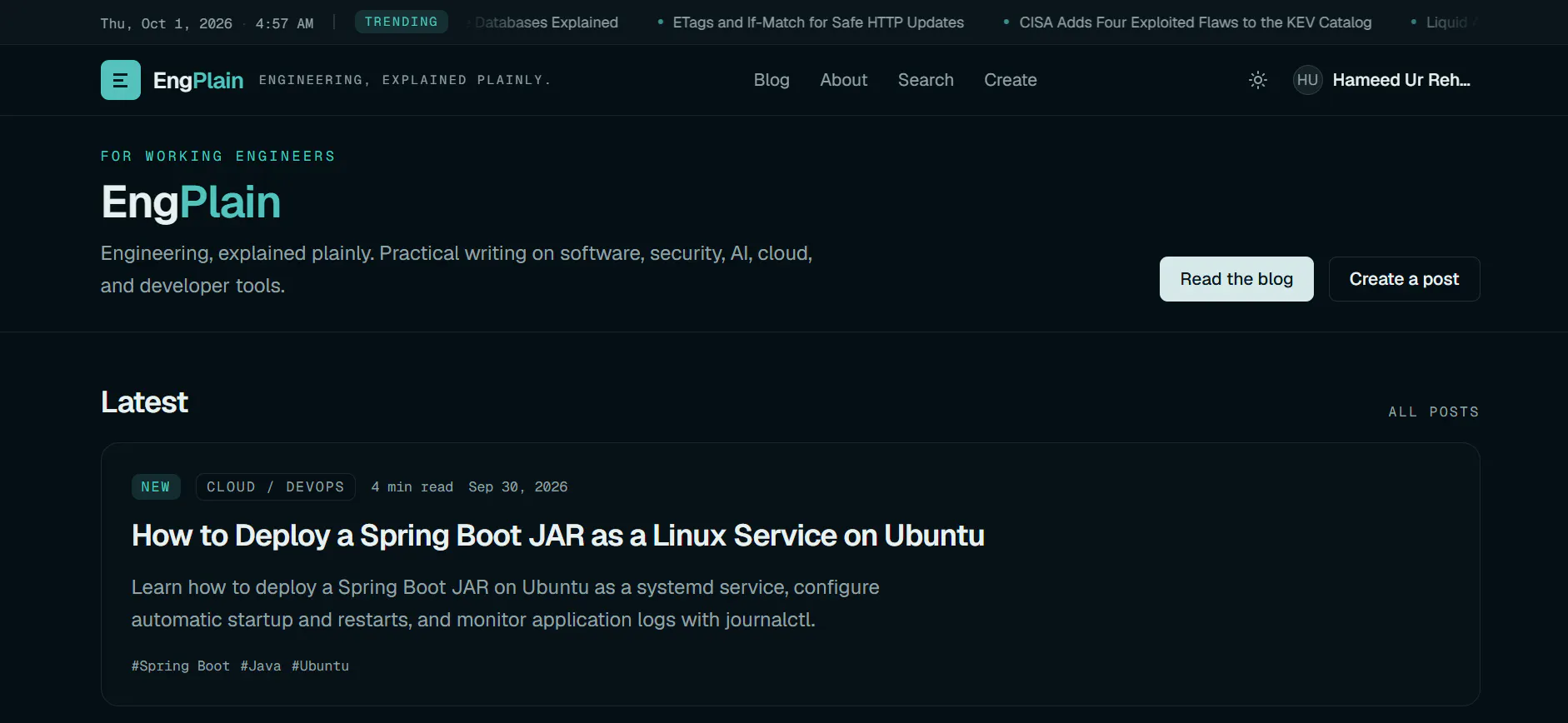Click the TRENDING label badge

402,22
